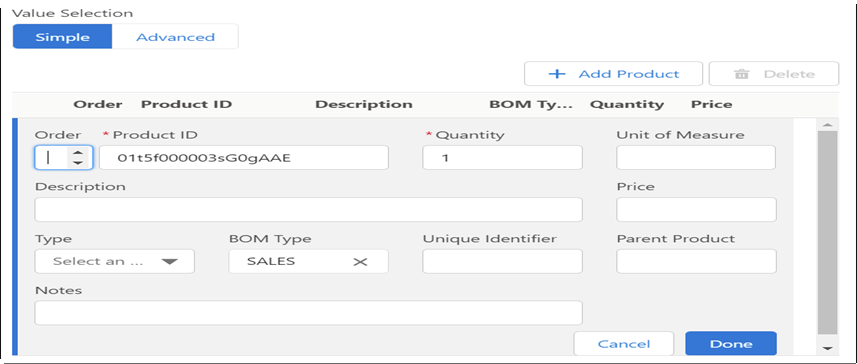Click the Quantity column header

(x=627, y=104)
